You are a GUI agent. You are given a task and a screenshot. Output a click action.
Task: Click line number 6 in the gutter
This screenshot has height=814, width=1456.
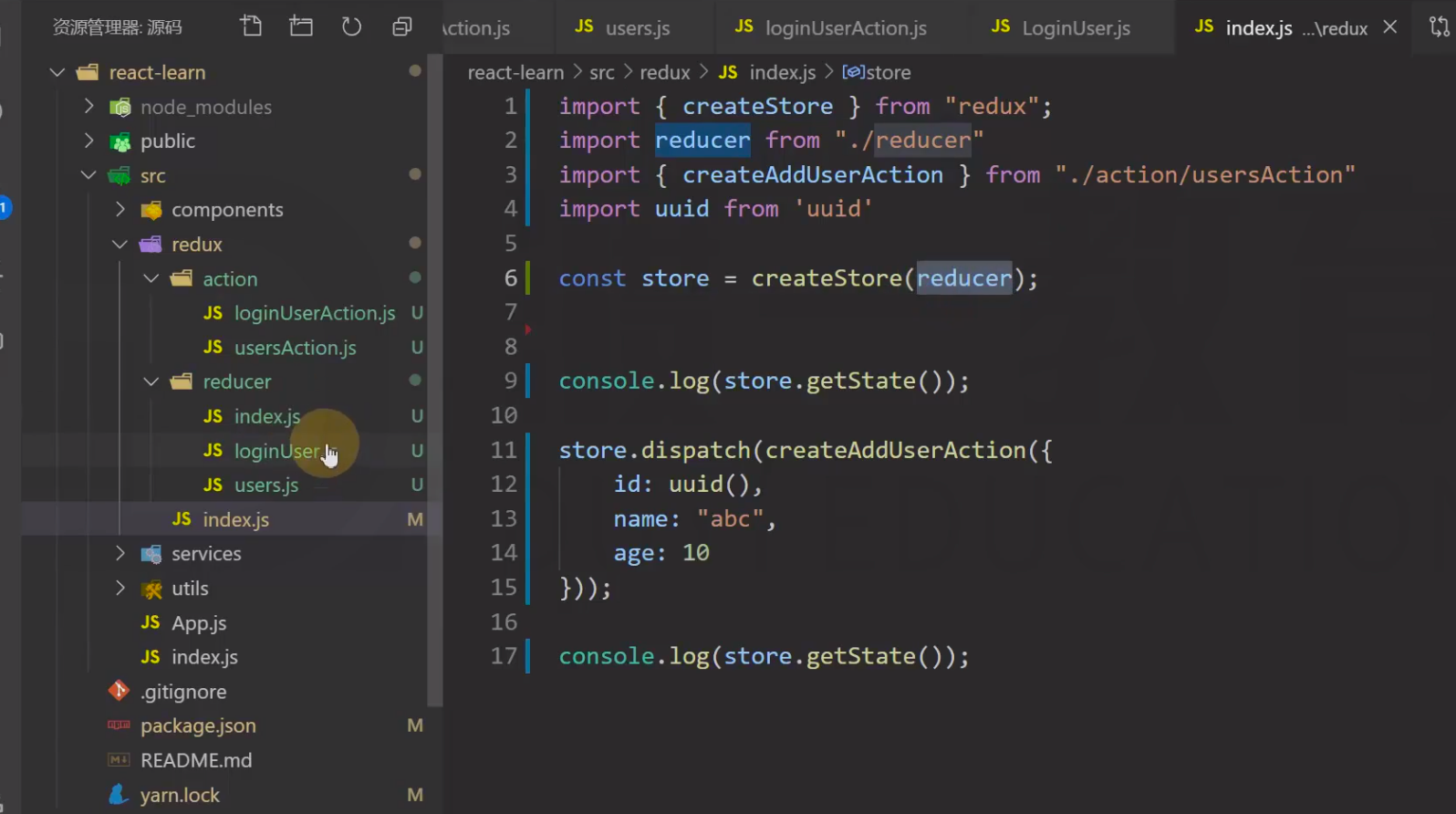(511, 278)
